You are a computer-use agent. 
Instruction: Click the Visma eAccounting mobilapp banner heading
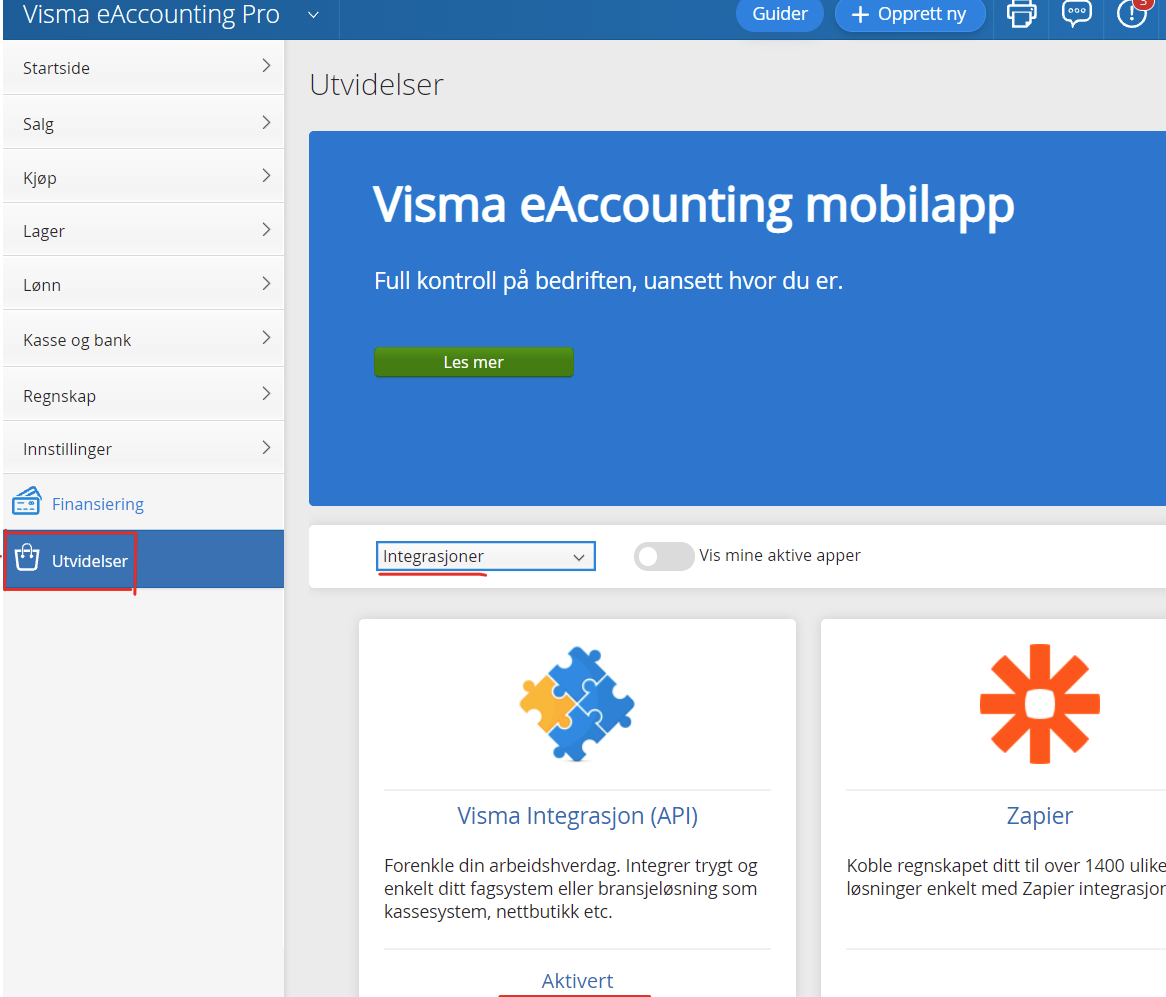click(x=693, y=204)
